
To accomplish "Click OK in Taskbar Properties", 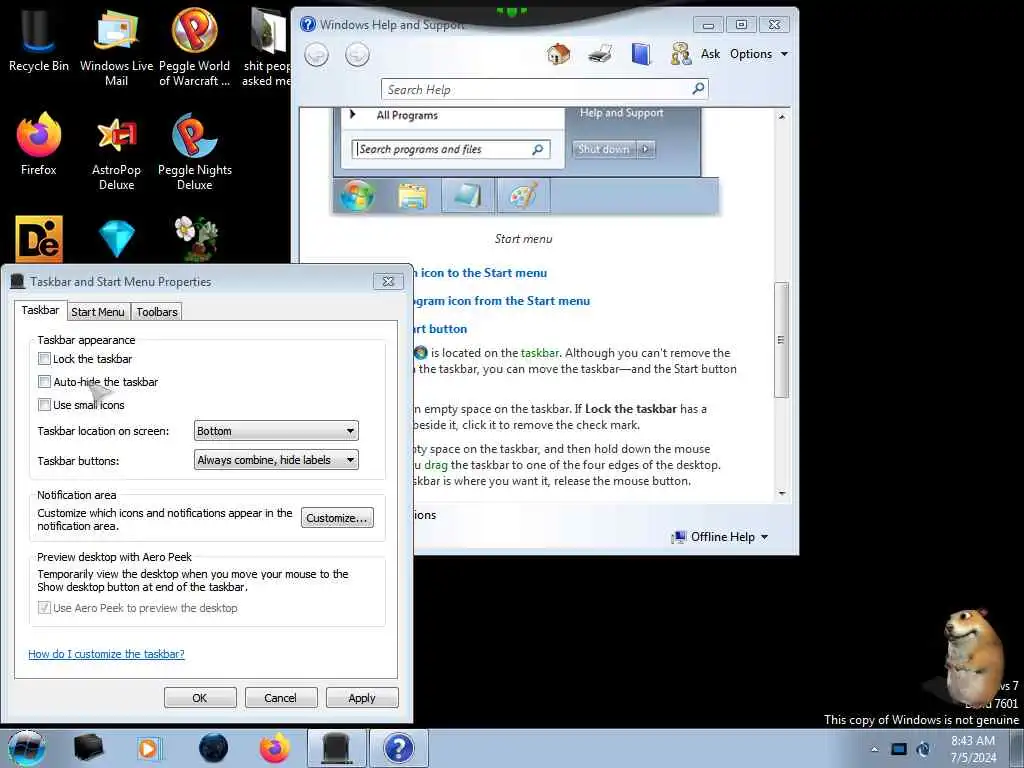I will pos(200,697).
